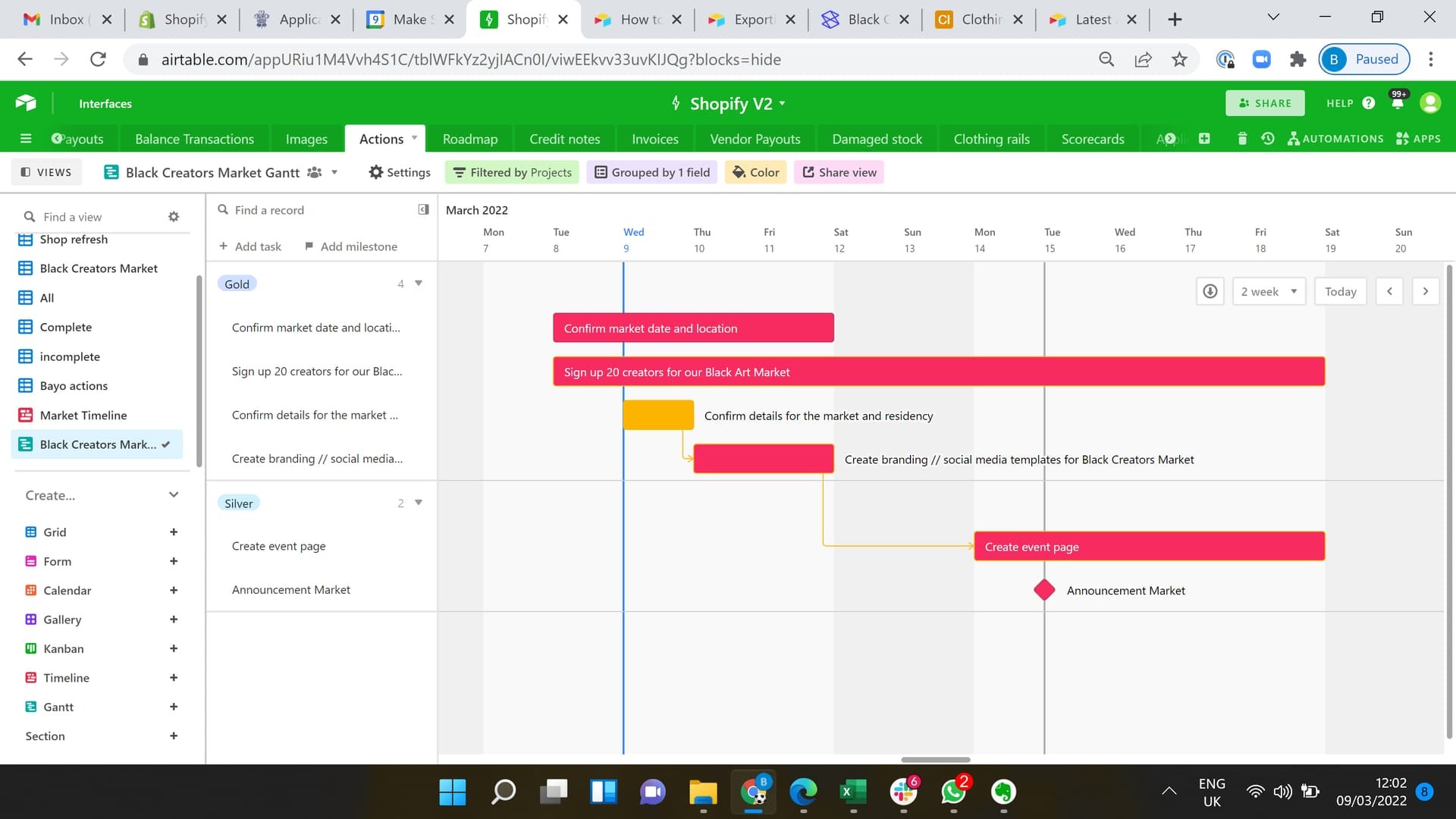This screenshot has width=1456, height=819.
Task: Switch to Vendor Payouts tab
Action: click(755, 139)
